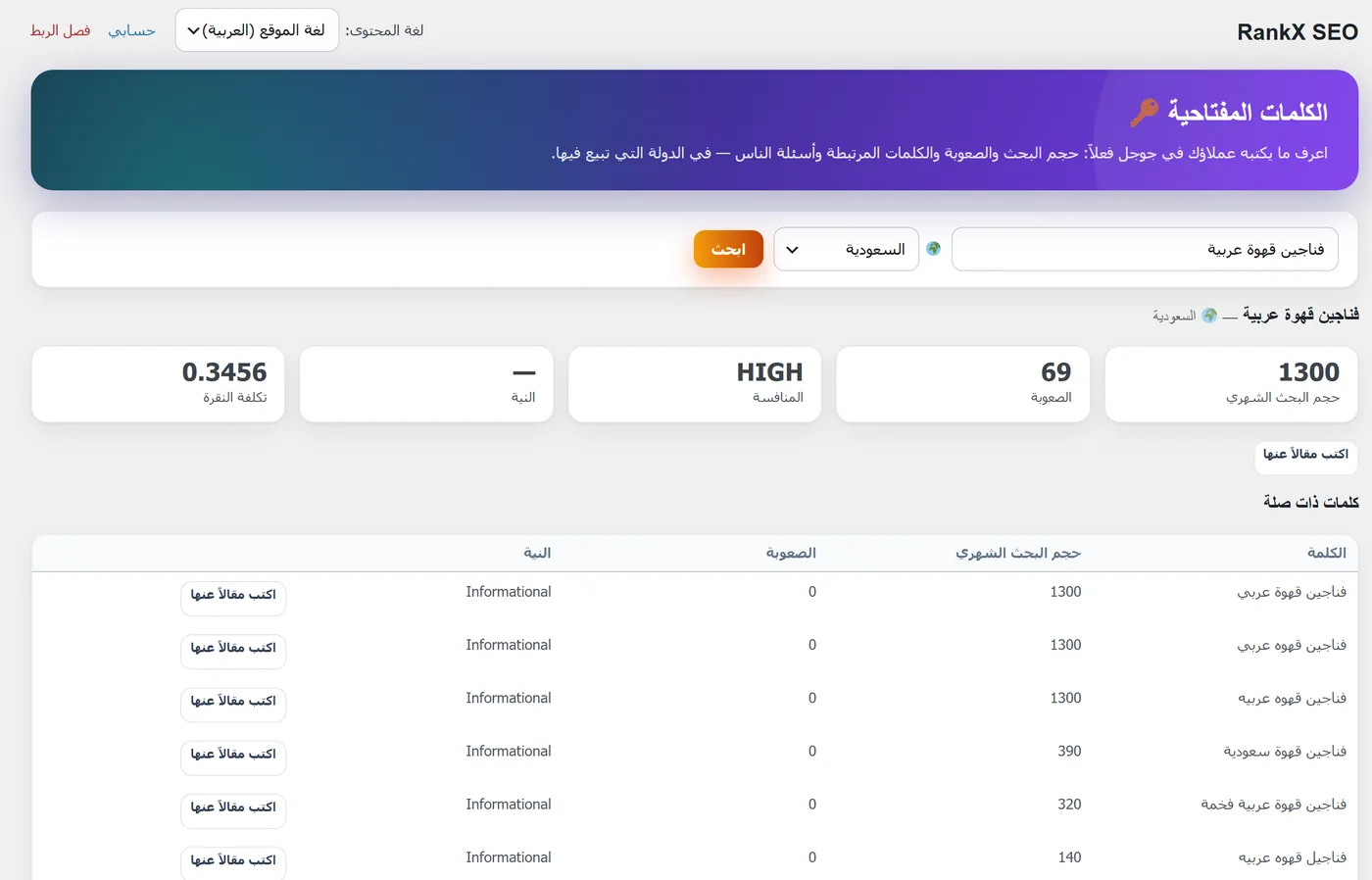
Task: Click the globe icon in the results heading
Action: pyautogui.click(x=1209, y=316)
